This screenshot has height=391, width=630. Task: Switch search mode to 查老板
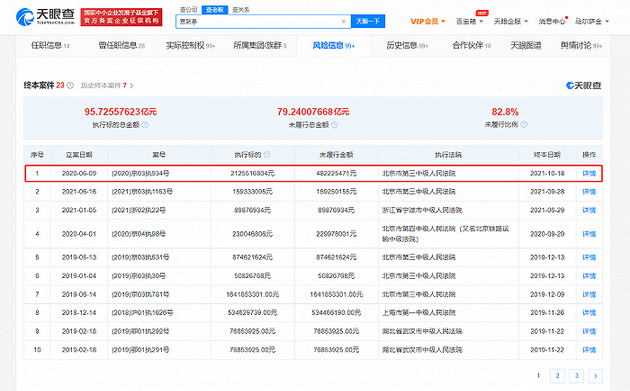pos(215,10)
